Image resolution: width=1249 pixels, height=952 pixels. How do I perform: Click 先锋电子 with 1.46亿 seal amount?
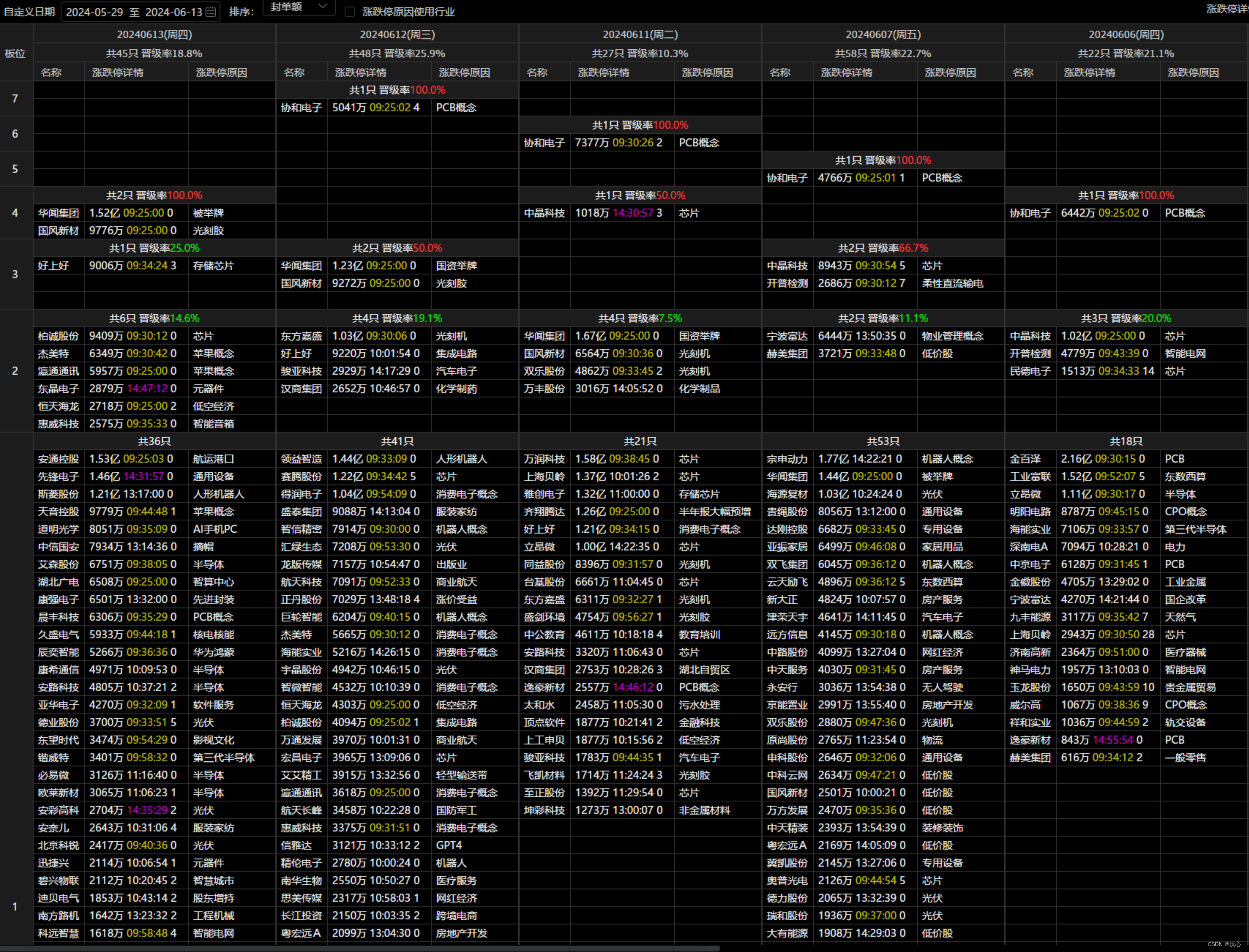click(x=59, y=477)
